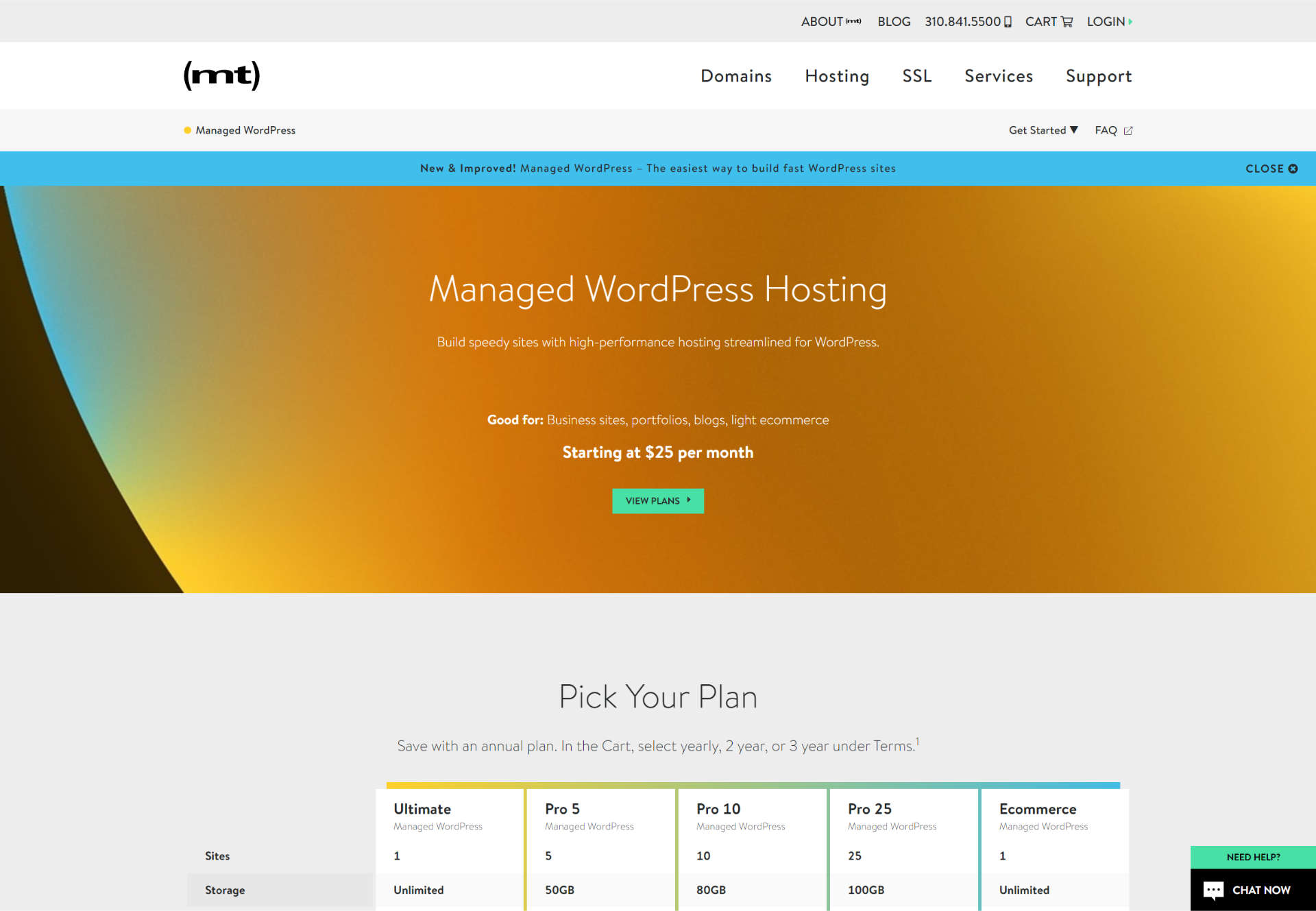Select the Pro 25 plan heading

tap(870, 809)
